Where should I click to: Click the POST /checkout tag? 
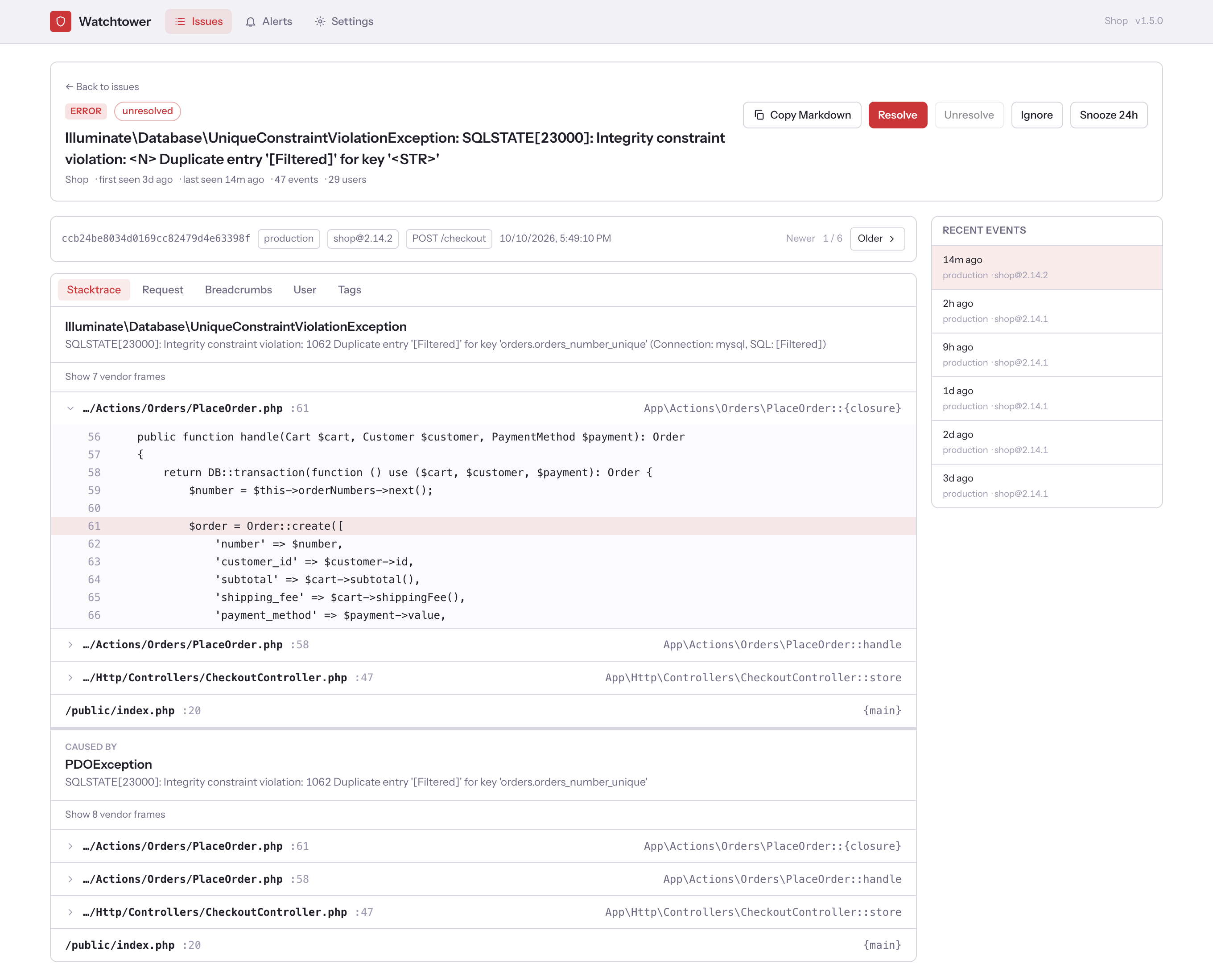coord(448,238)
